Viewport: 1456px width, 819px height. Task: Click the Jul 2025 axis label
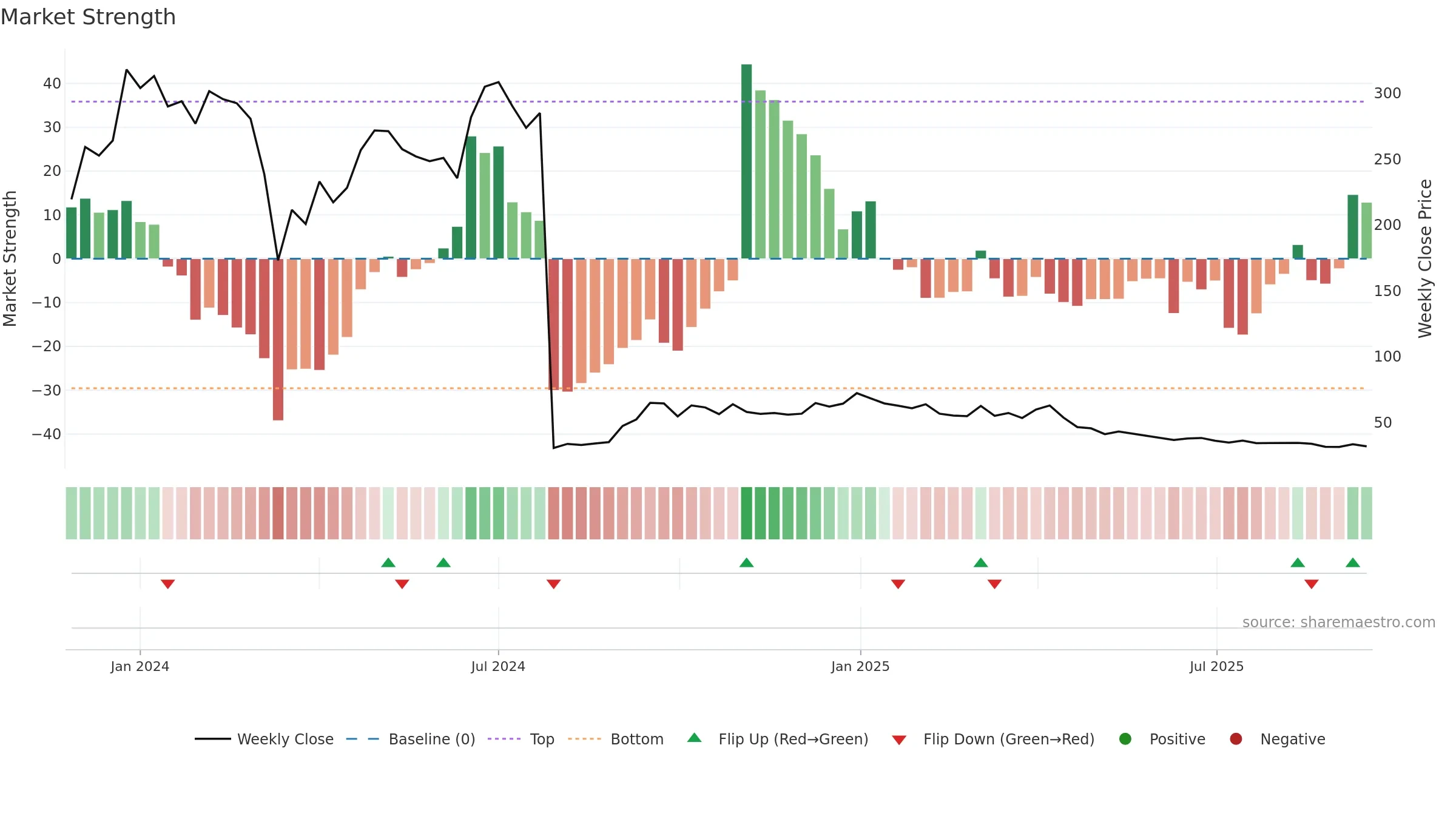coord(1216,666)
